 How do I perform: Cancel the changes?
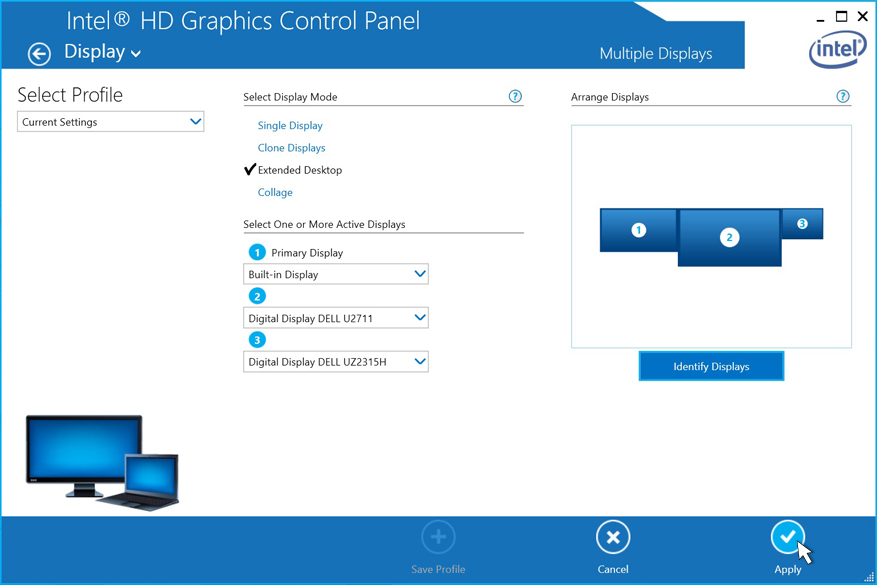click(x=613, y=537)
